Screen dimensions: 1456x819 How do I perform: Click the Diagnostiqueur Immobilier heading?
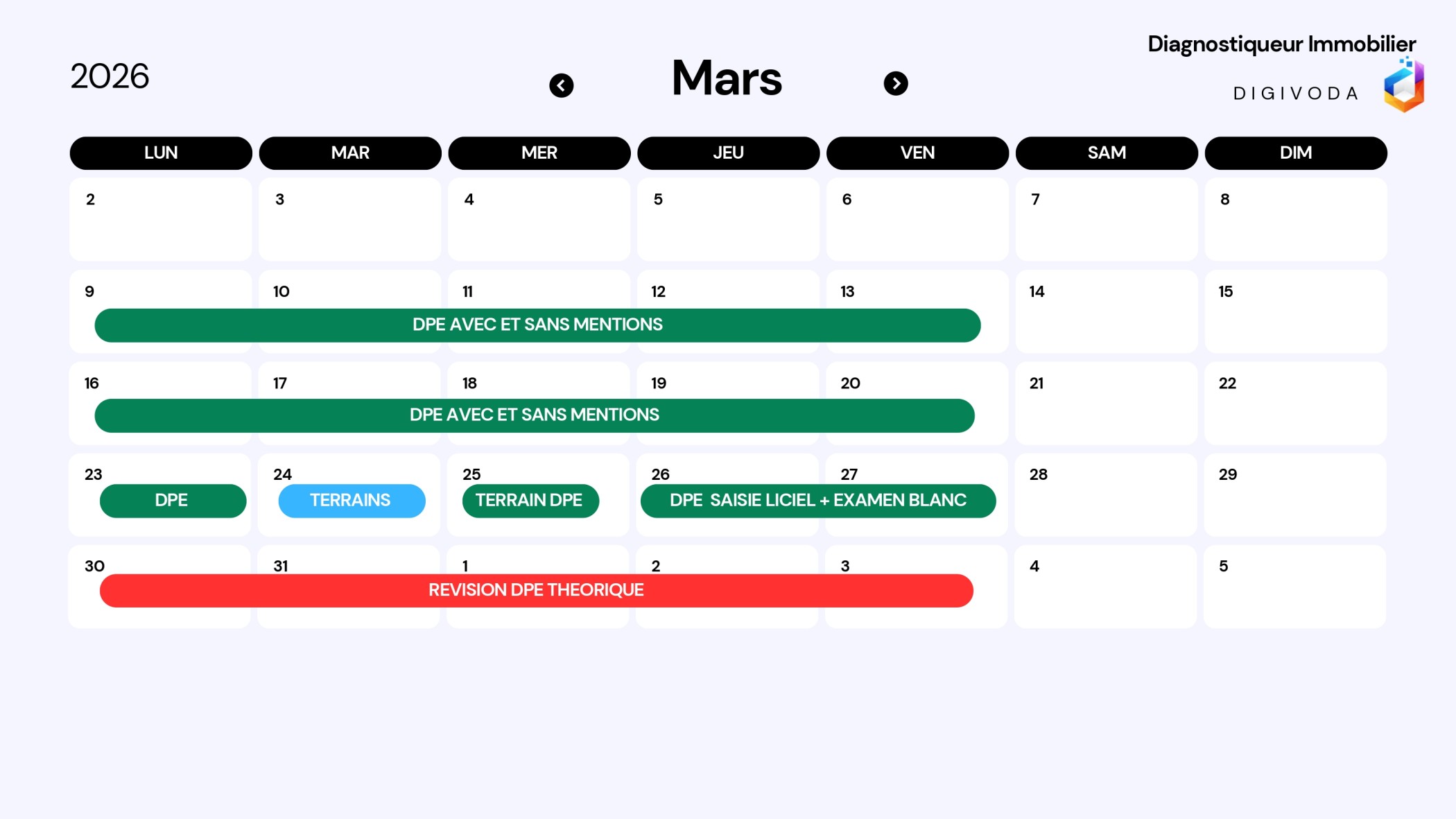(x=1281, y=44)
